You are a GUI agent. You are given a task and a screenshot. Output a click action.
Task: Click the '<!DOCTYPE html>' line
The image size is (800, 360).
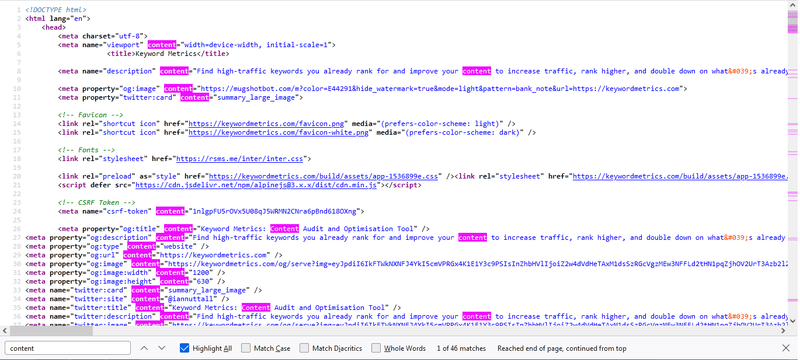click(x=56, y=10)
